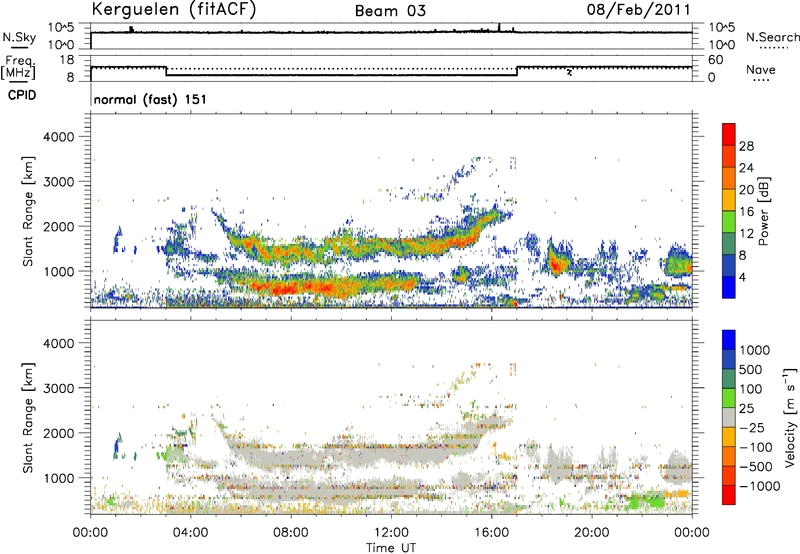Click the 'N.Search' legend label

773,37
